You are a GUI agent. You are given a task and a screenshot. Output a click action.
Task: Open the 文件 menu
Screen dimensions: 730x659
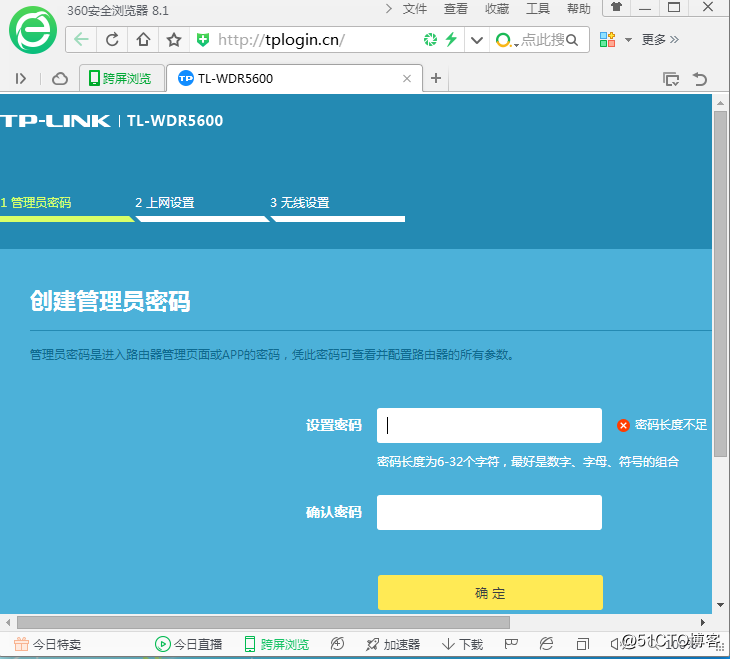pyautogui.click(x=415, y=9)
